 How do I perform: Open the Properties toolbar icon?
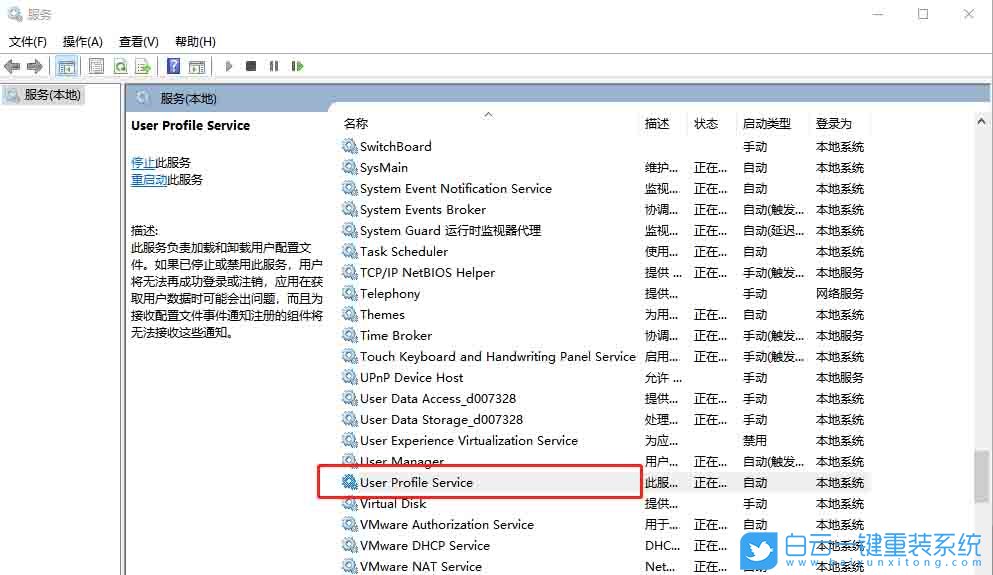pyautogui.click(x=96, y=66)
